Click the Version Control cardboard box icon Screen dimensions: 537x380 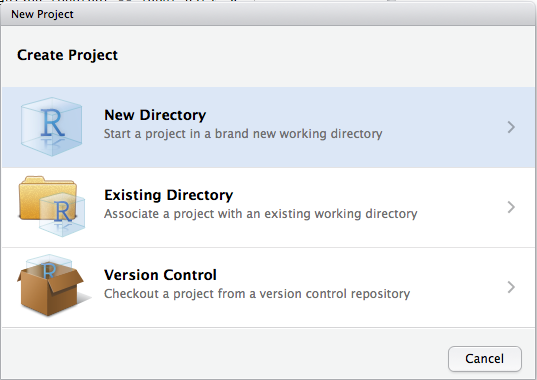pos(51,286)
